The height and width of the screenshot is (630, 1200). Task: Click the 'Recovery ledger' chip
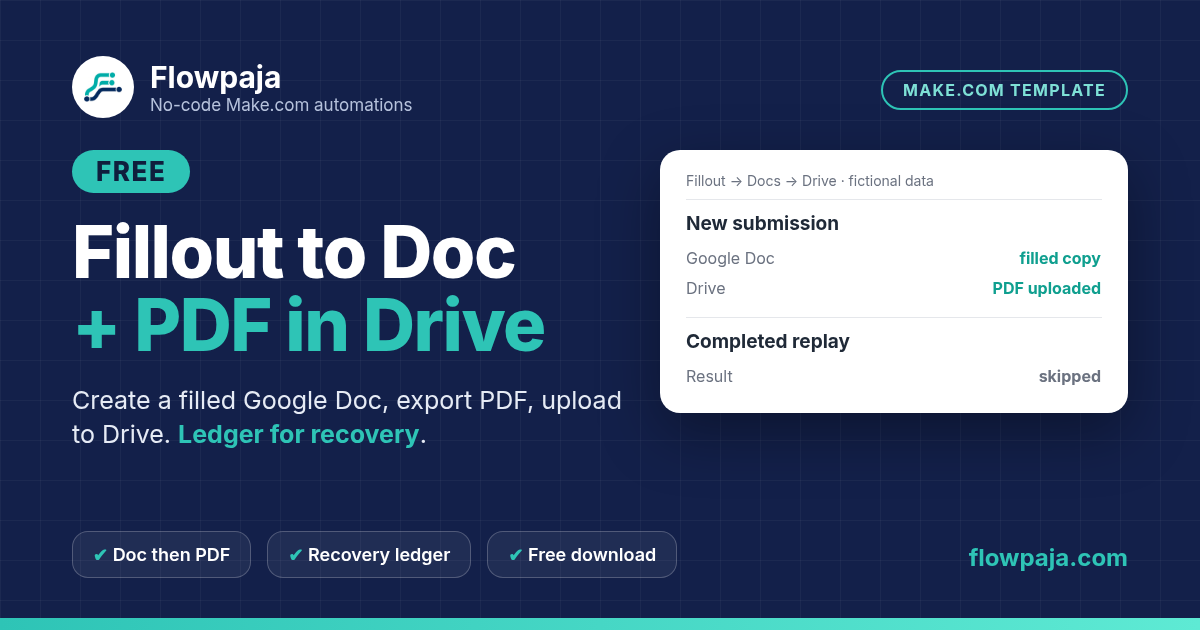tap(369, 554)
